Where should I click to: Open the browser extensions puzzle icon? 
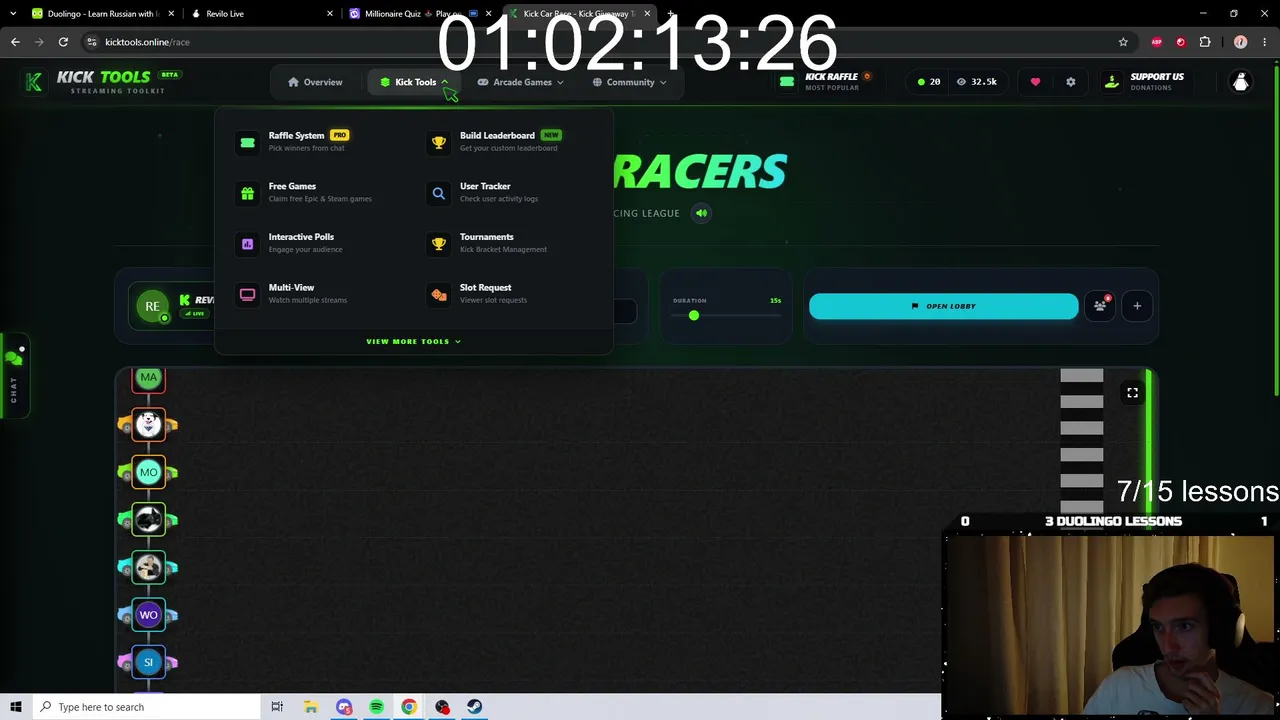pyautogui.click(x=1205, y=42)
